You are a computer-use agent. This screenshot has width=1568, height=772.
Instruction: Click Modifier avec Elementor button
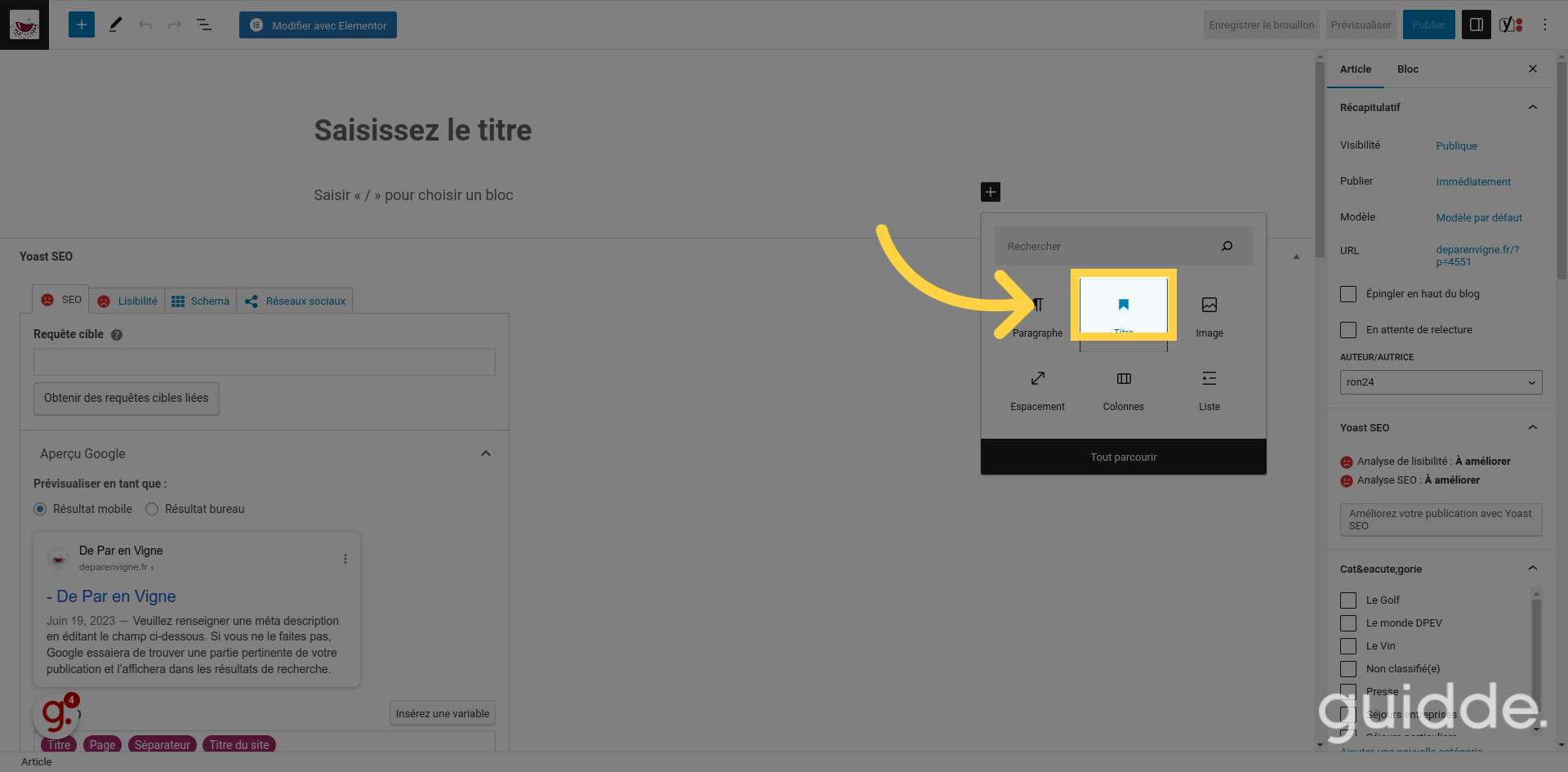[x=318, y=25]
